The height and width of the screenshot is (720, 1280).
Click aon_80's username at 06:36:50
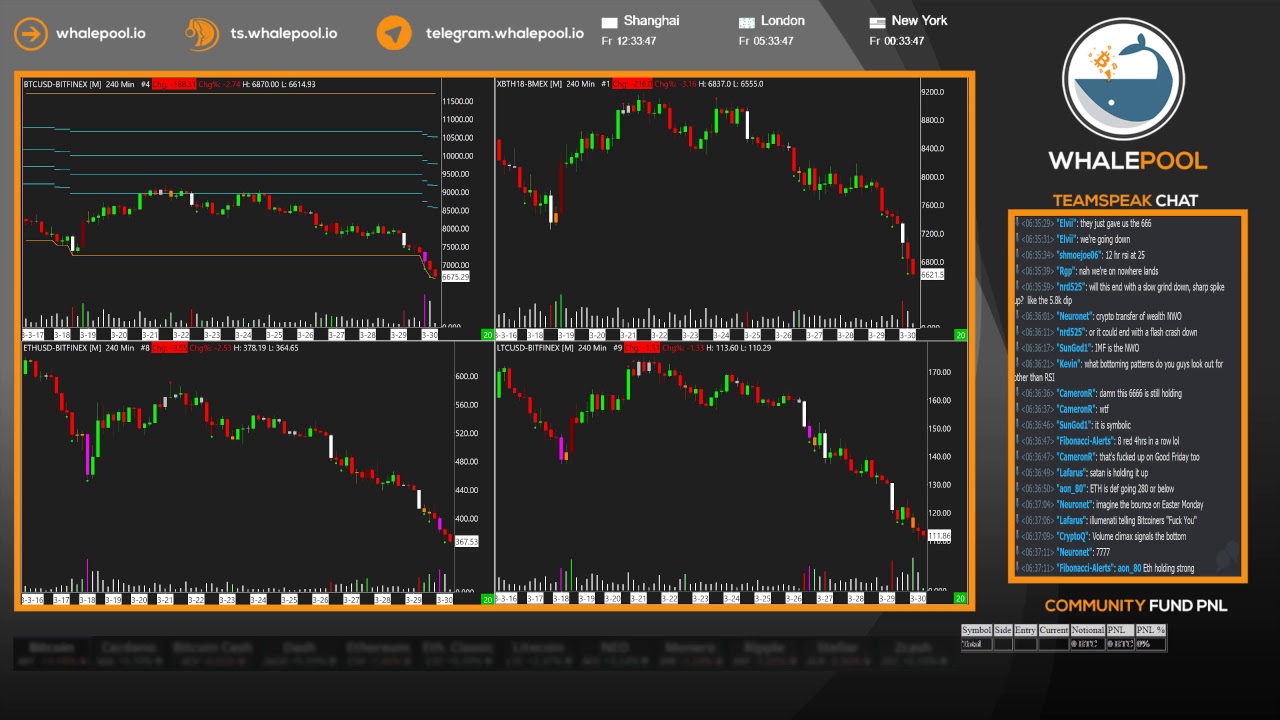pyautogui.click(x=1072, y=489)
